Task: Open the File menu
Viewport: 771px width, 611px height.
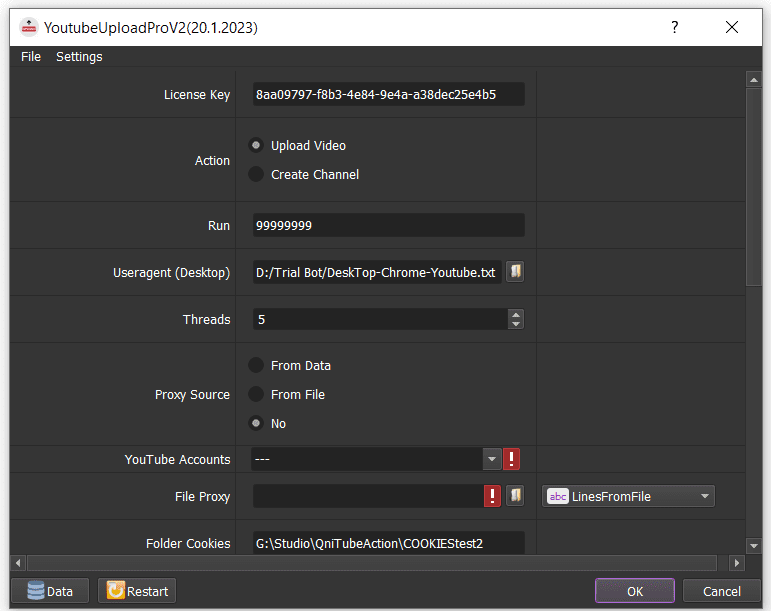Action: point(31,57)
